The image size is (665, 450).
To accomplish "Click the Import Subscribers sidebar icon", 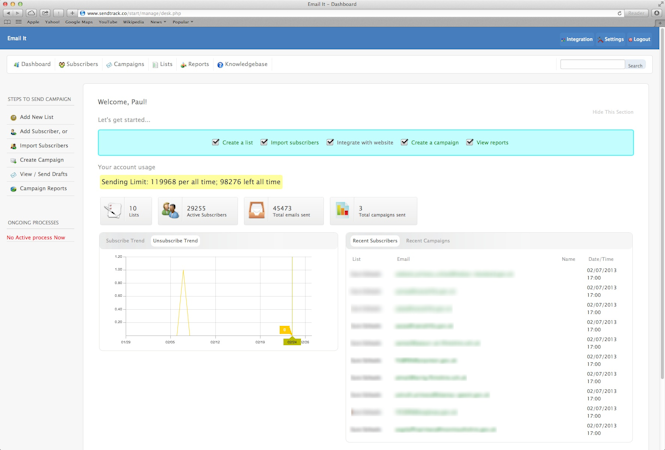I will click(14, 146).
